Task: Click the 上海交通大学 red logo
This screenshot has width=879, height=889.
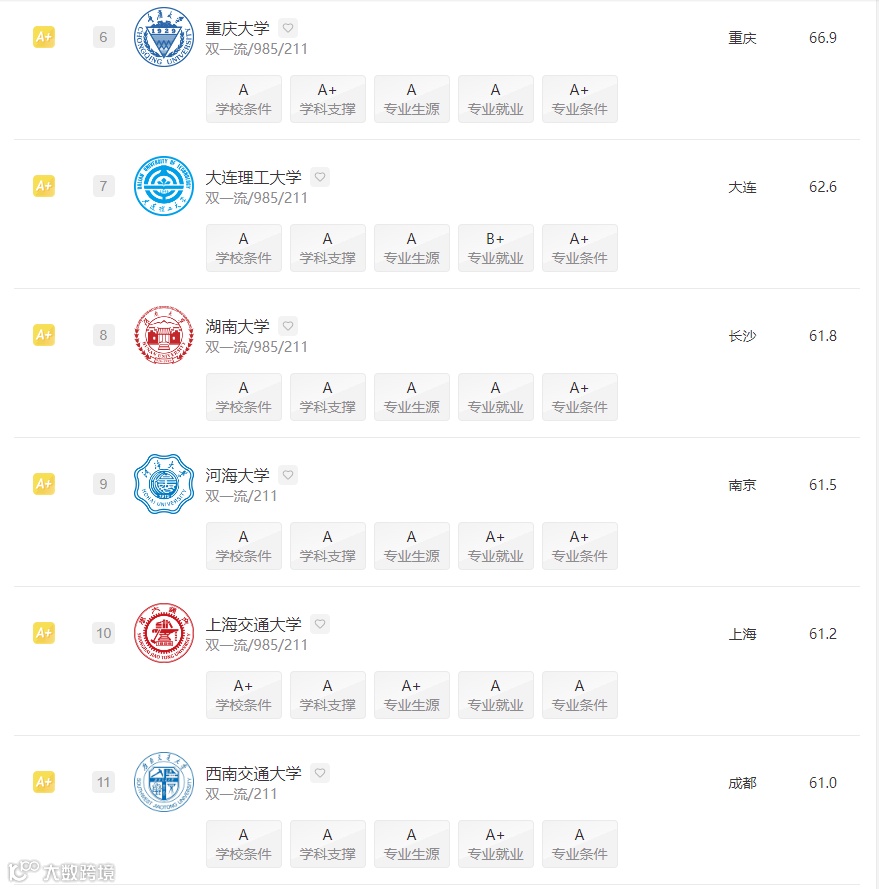Action: [x=164, y=633]
